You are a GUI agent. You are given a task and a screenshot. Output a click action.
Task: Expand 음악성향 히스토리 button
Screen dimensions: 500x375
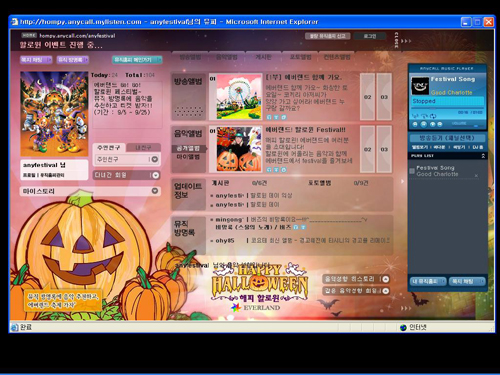pos(356,279)
